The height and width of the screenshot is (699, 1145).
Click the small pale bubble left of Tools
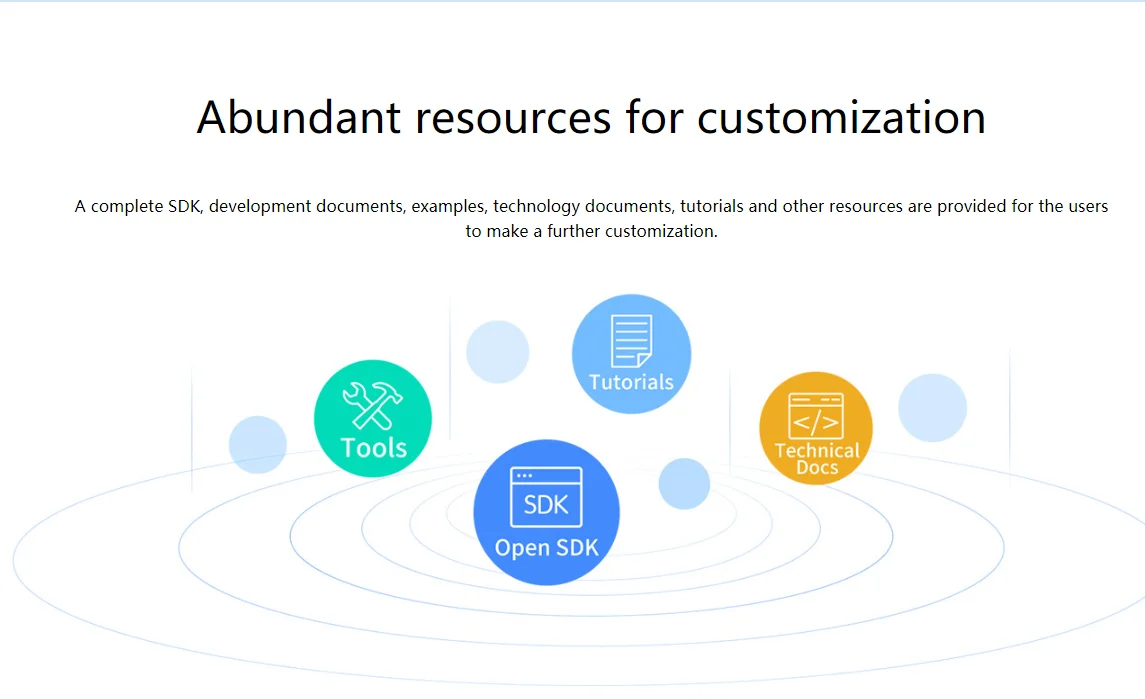[x=258, y=444]
